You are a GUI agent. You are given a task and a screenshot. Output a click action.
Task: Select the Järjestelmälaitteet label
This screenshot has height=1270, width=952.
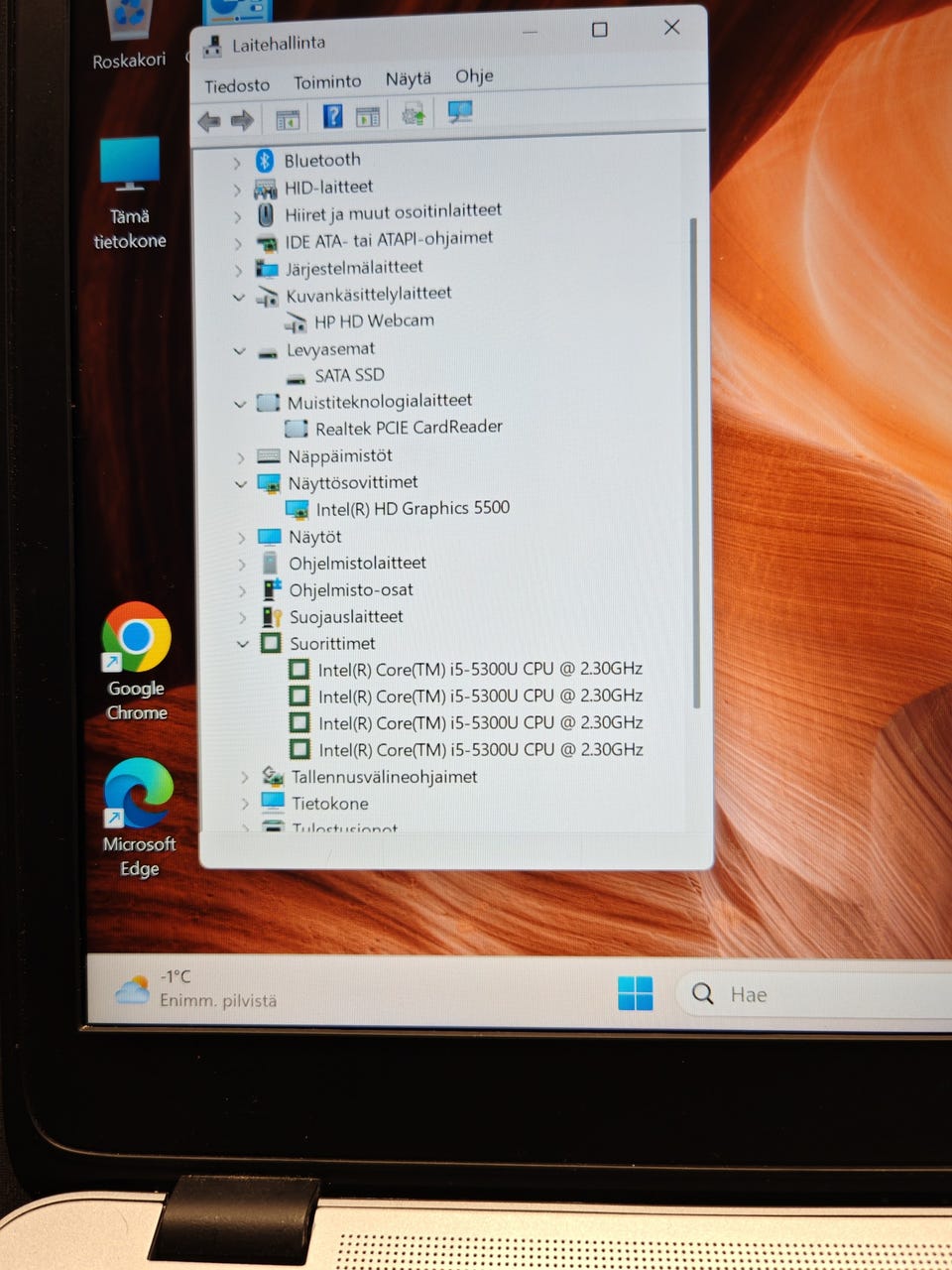(354, 268)
